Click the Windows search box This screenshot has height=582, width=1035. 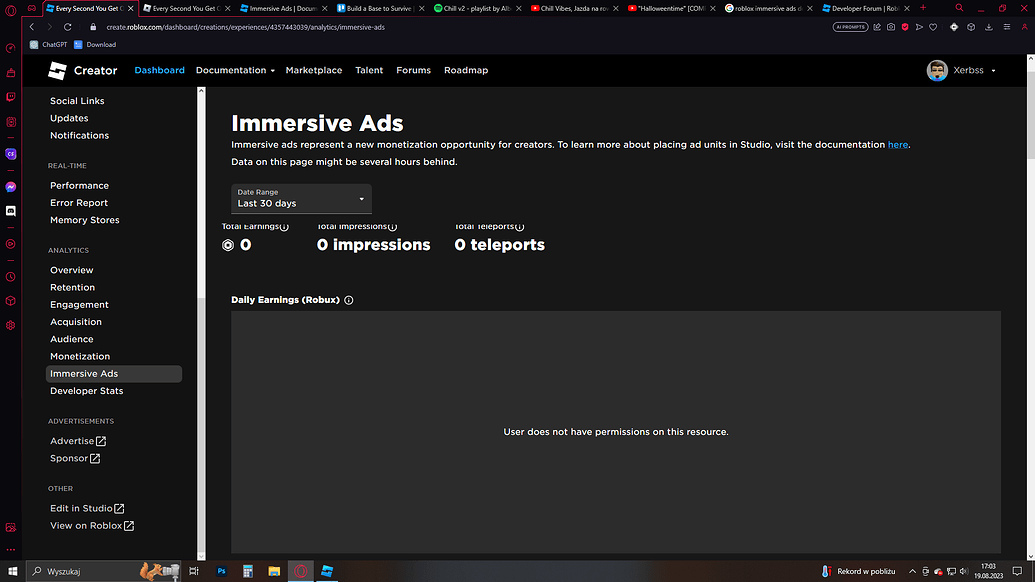tap(104, 571)
